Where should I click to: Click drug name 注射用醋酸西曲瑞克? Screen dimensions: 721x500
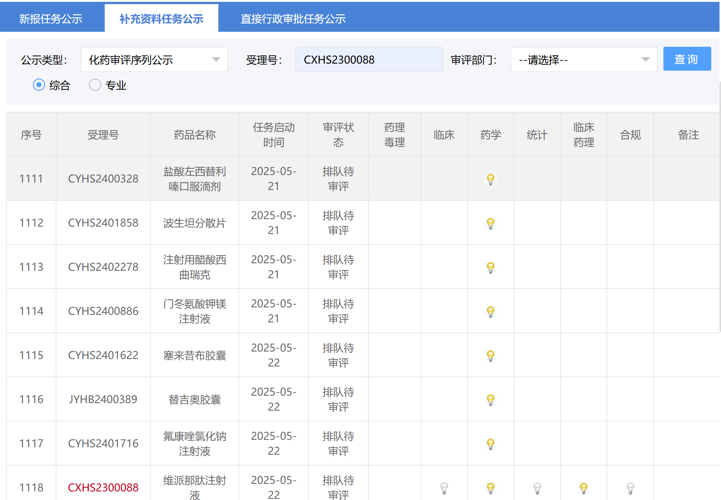click(195, 267)
